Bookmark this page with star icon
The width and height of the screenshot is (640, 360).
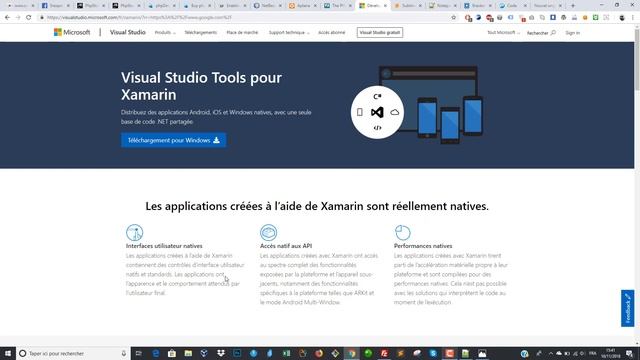tap(453, 18)
